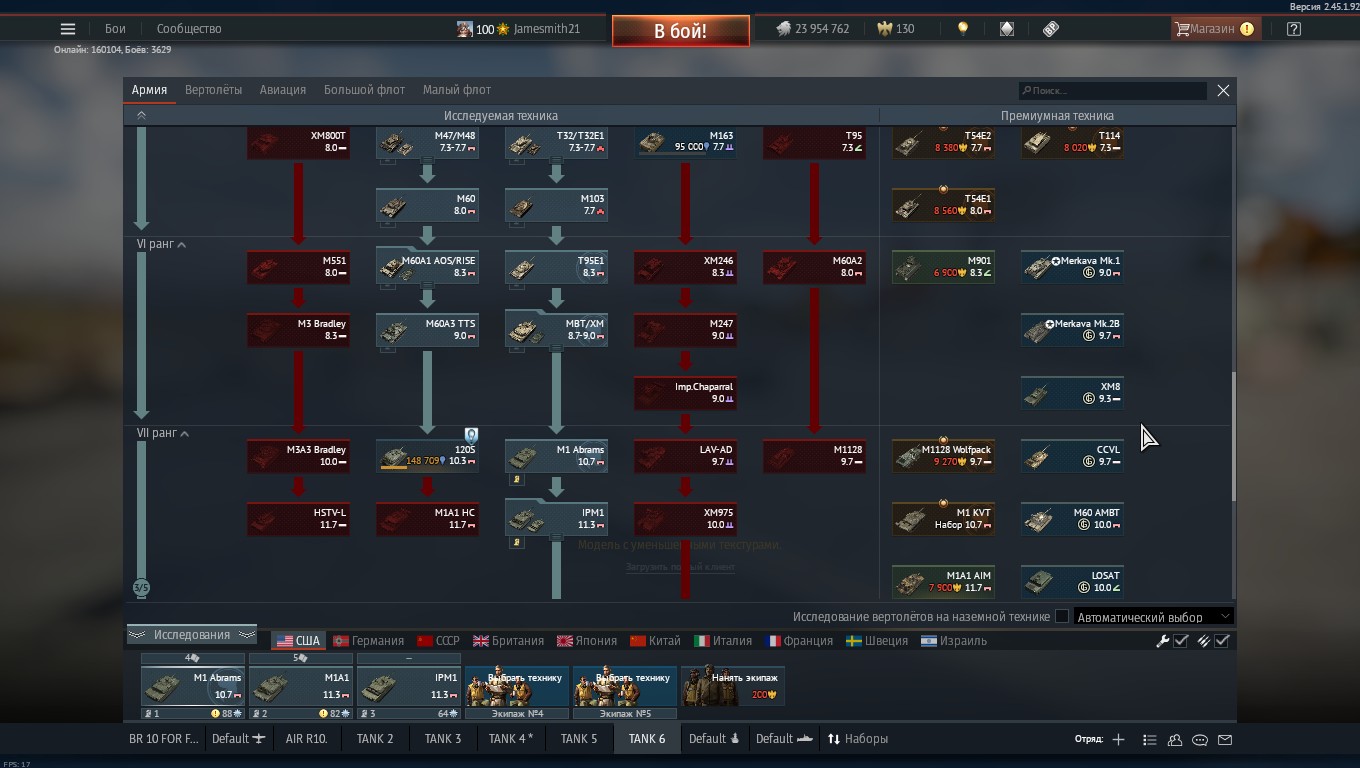The width and height of the screenshot is (1360, 768).
Task: Select the СССР country tab
Action: [x=438, y=641]
